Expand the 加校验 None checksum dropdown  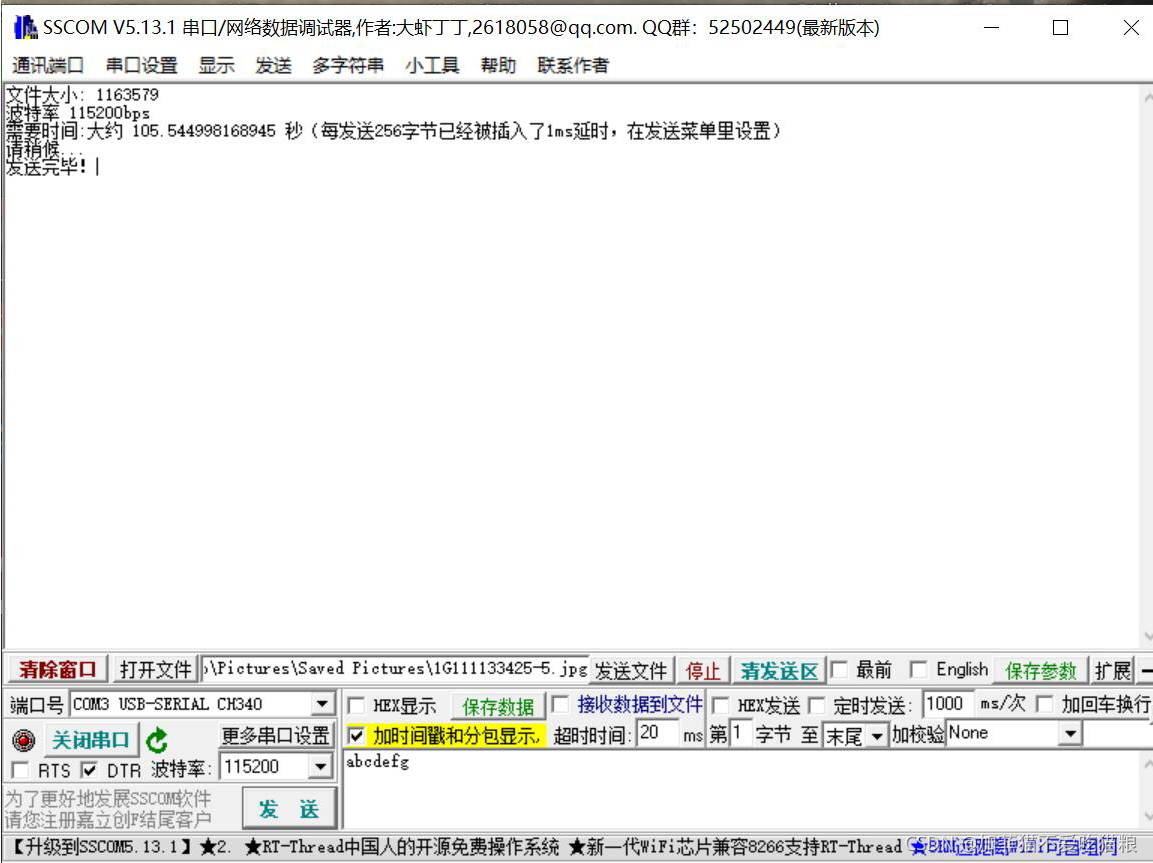click(1071, 733)
